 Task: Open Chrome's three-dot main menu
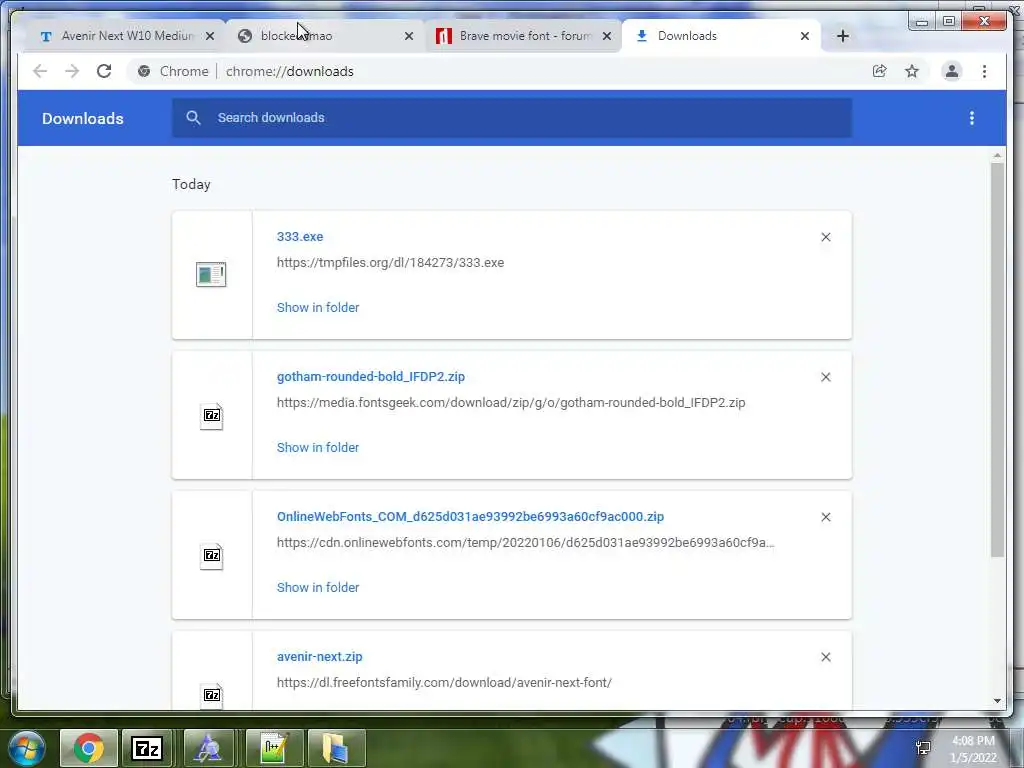point(984,71)
